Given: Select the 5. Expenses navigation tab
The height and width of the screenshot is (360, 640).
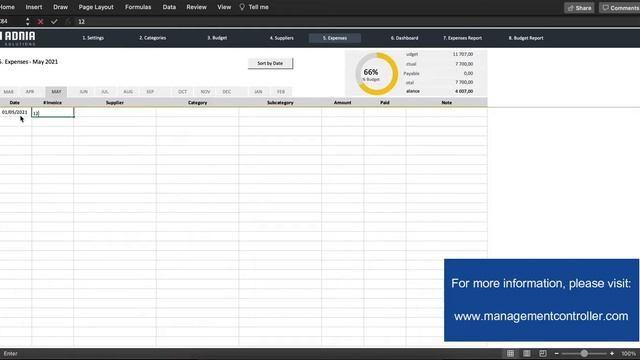Looking at the screenshot, I should (335, 38).
